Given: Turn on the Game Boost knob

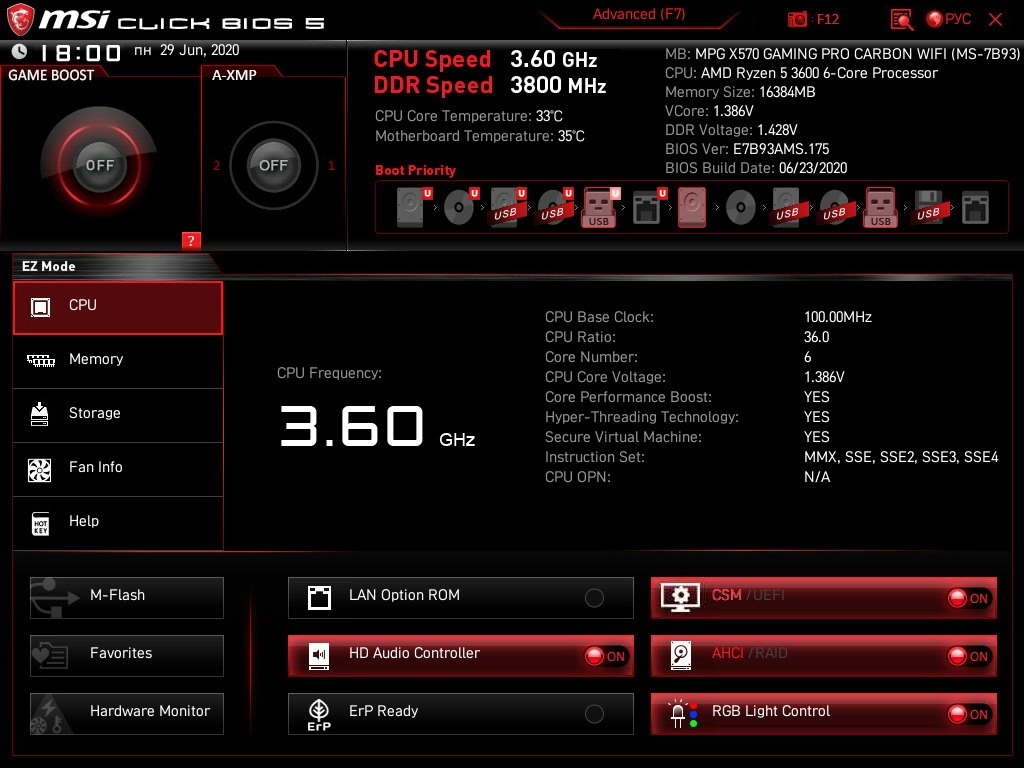Looking at the screenshot, I should (x=99, y=165).
